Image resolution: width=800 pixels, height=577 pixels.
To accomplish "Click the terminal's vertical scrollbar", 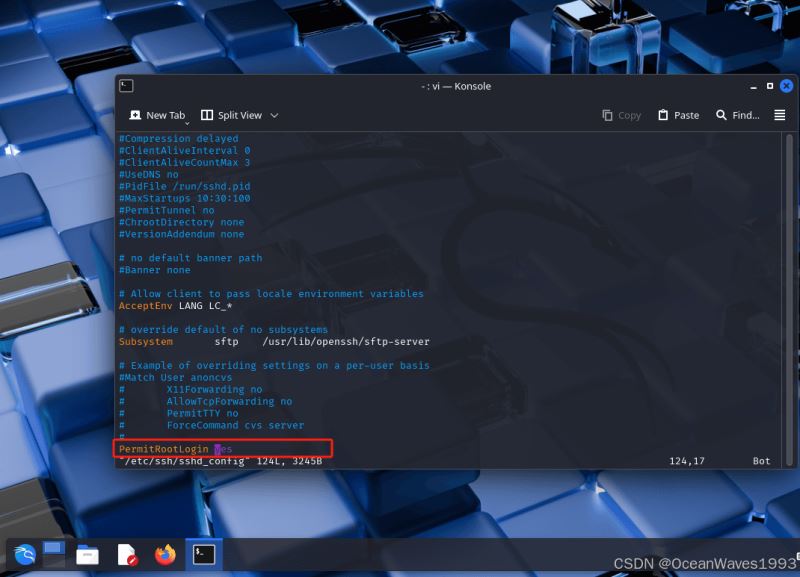I will pos(789,300).
